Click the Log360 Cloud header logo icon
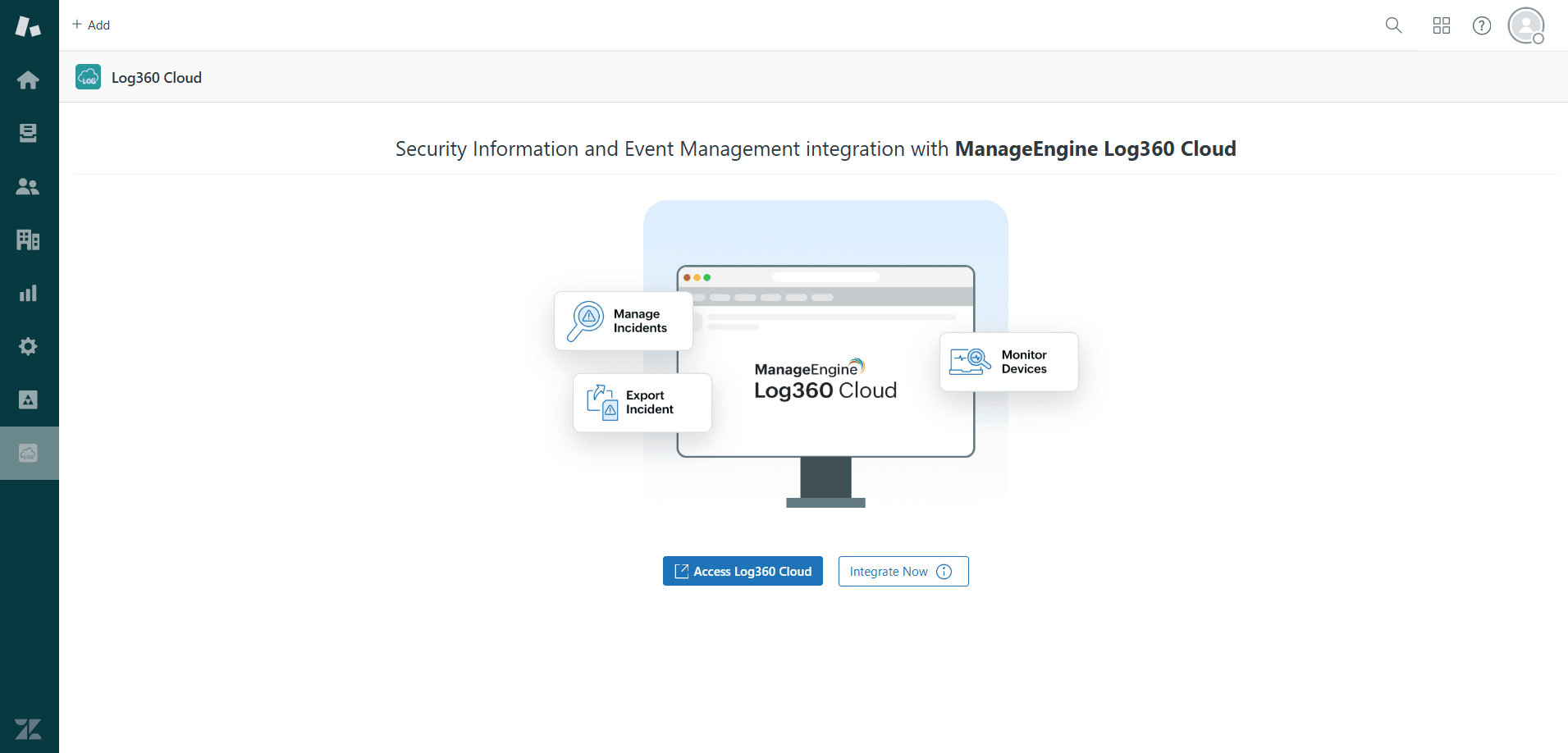1568x753 pixels. pyautogui.click(x=89, y=77)
